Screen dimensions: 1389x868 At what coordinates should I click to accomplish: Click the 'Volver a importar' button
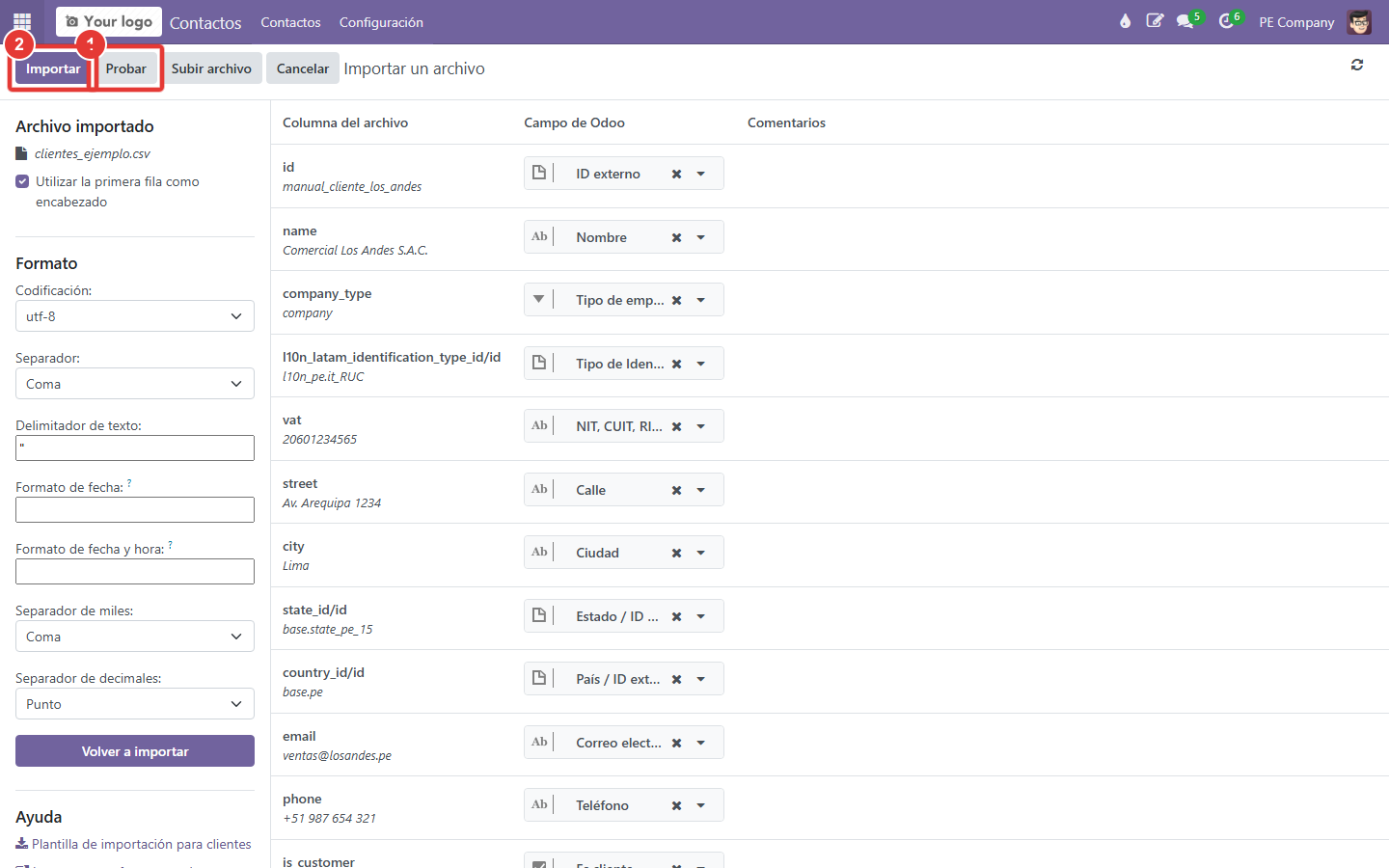pos(135,751)
